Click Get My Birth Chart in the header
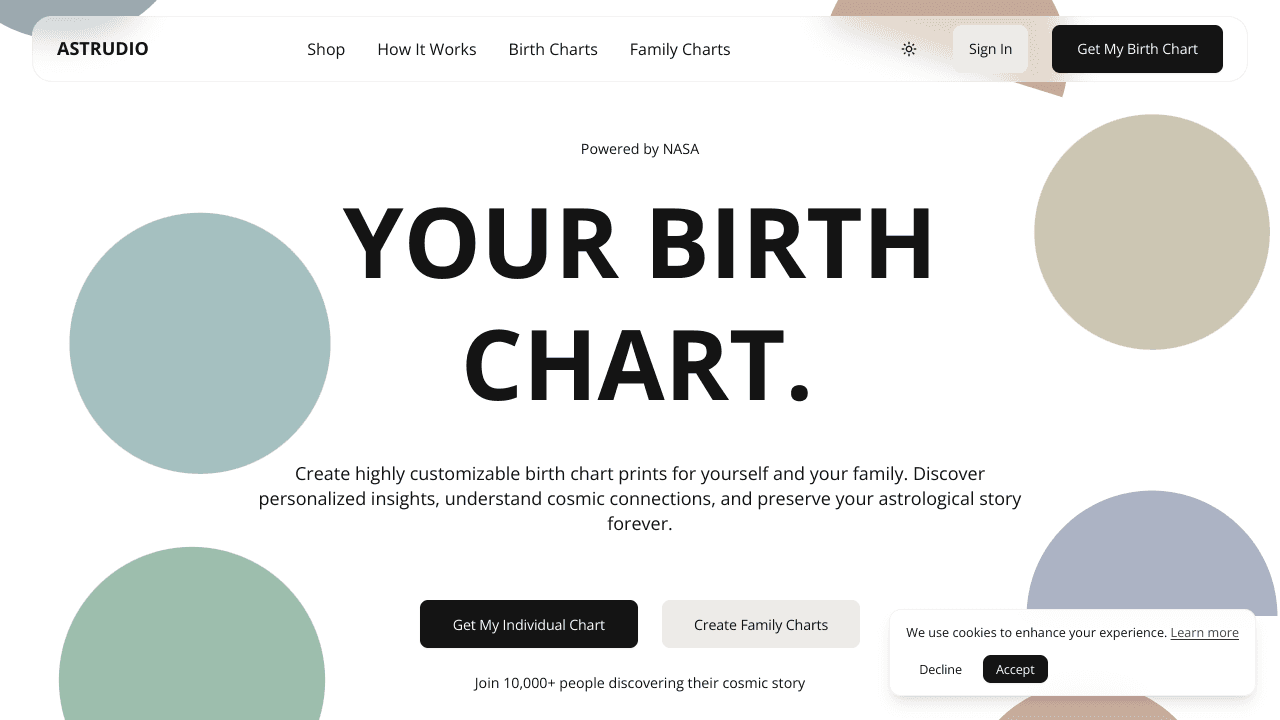1280x720 pixels. click(1137, 48)
